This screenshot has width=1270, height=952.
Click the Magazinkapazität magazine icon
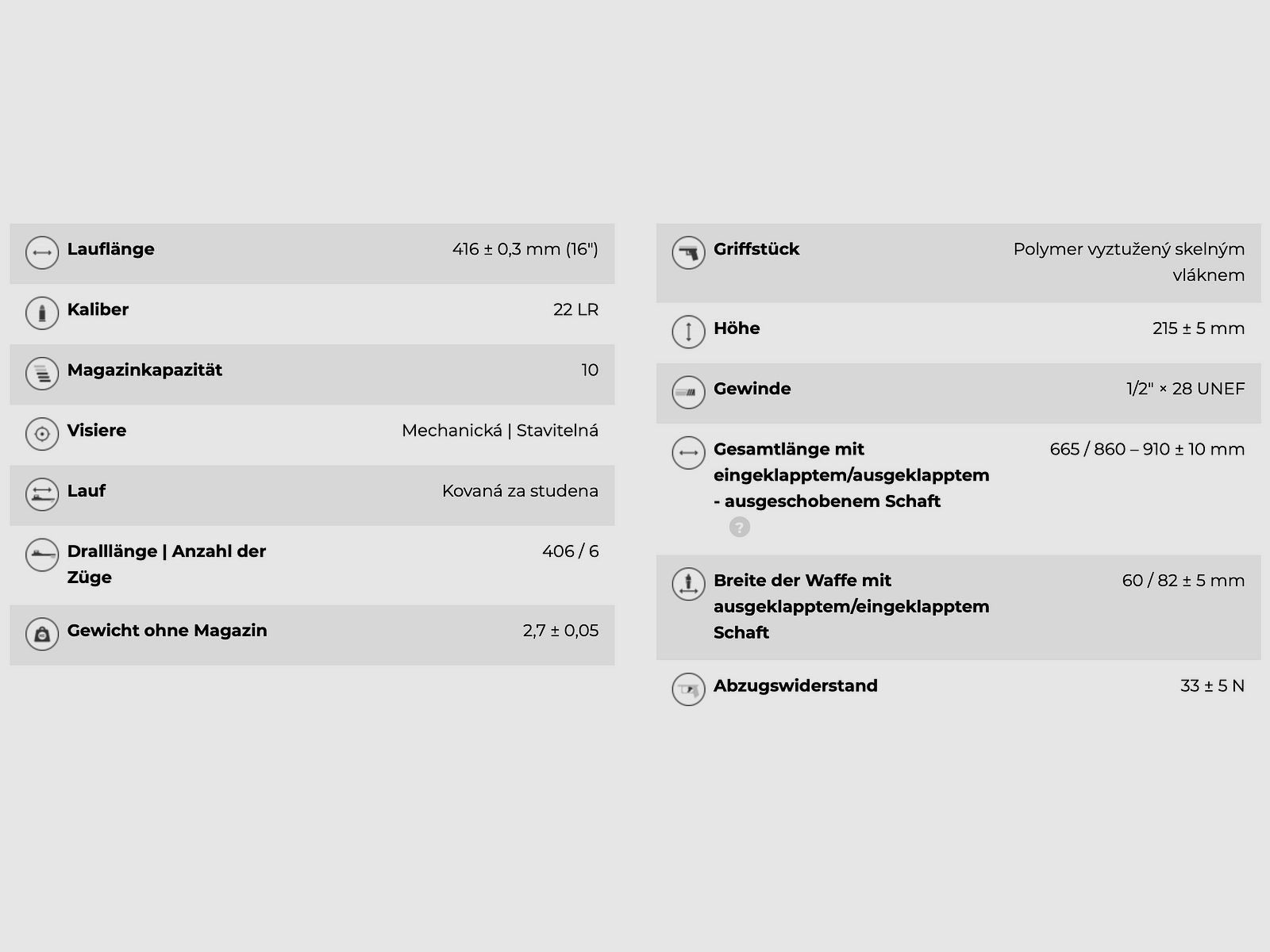[x=42, y=374]
